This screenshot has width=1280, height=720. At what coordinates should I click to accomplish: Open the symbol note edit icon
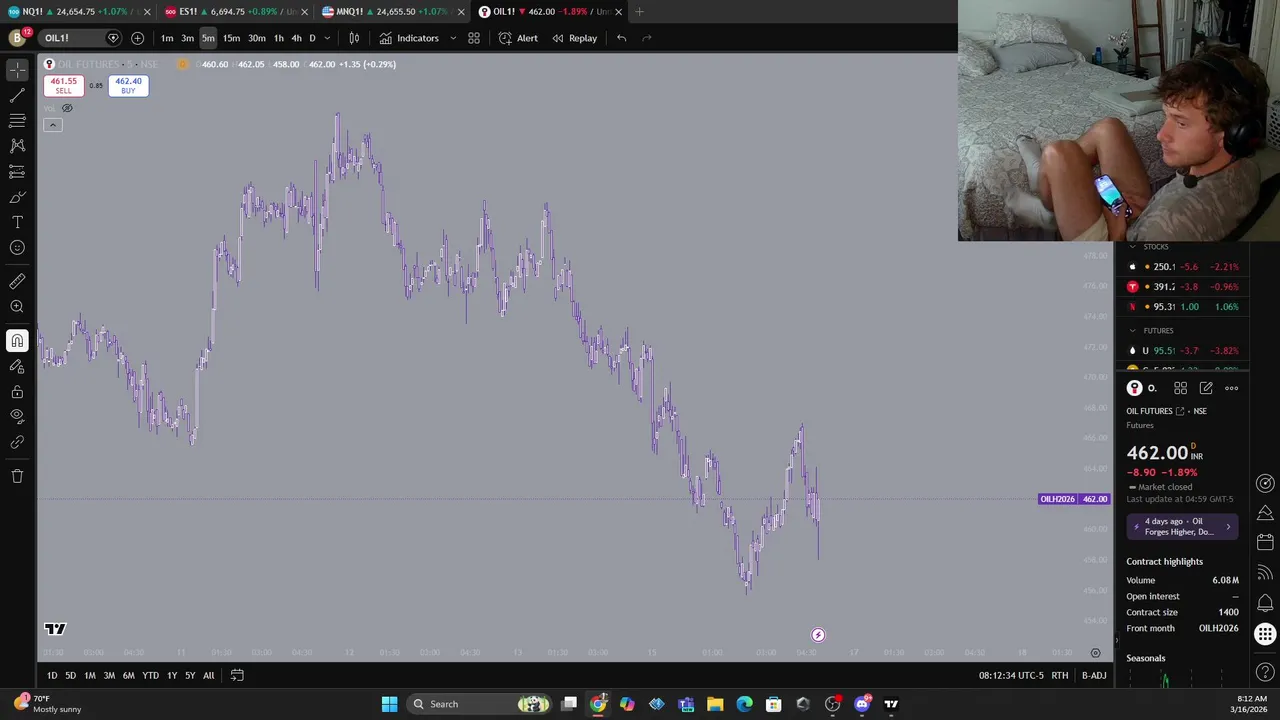coord(1206,388)
